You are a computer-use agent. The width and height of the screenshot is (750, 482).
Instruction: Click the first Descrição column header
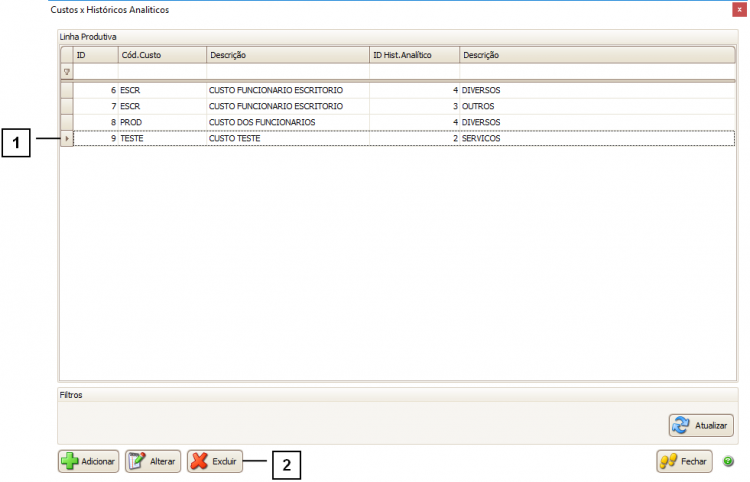coord(287,54)
